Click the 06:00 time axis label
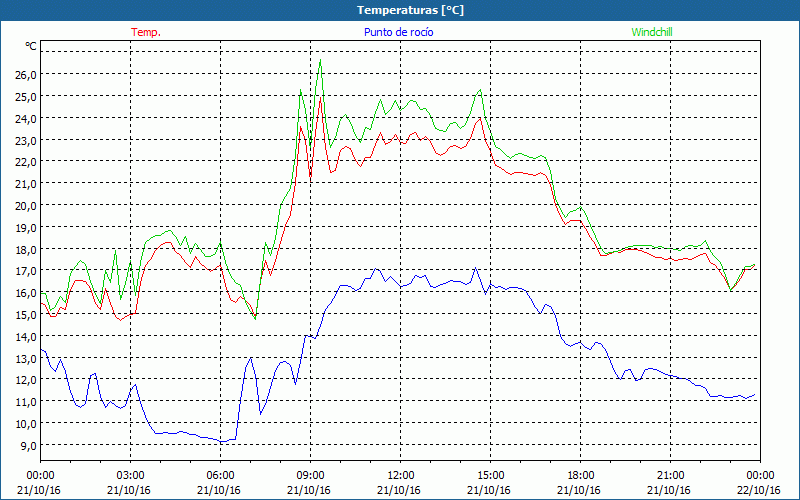Viewport: 800px width, 500px height. pyautogui.click(x=220, y=475)
